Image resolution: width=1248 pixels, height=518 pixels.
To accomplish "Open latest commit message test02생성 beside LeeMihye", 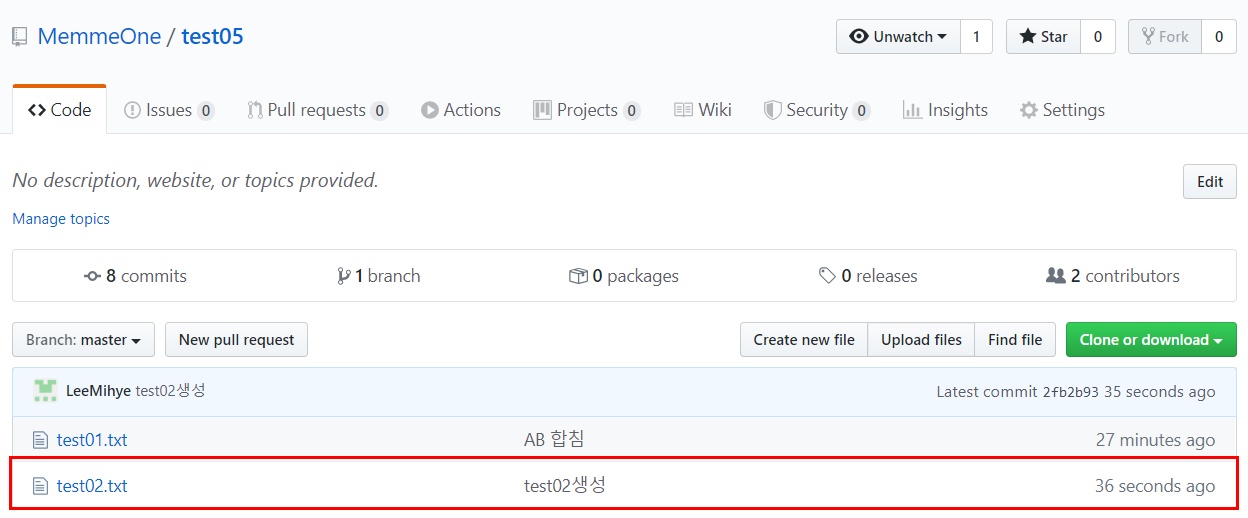I will point(170,391).
